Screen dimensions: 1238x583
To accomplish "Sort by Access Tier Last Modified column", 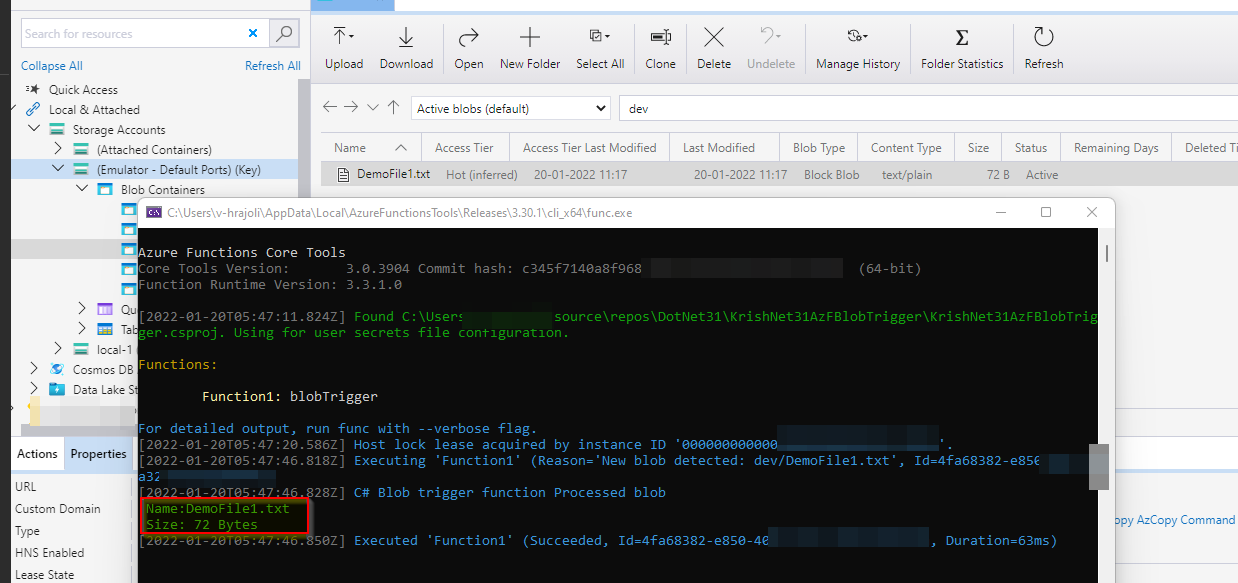I will pyautogui.click(x=589, y=148).
